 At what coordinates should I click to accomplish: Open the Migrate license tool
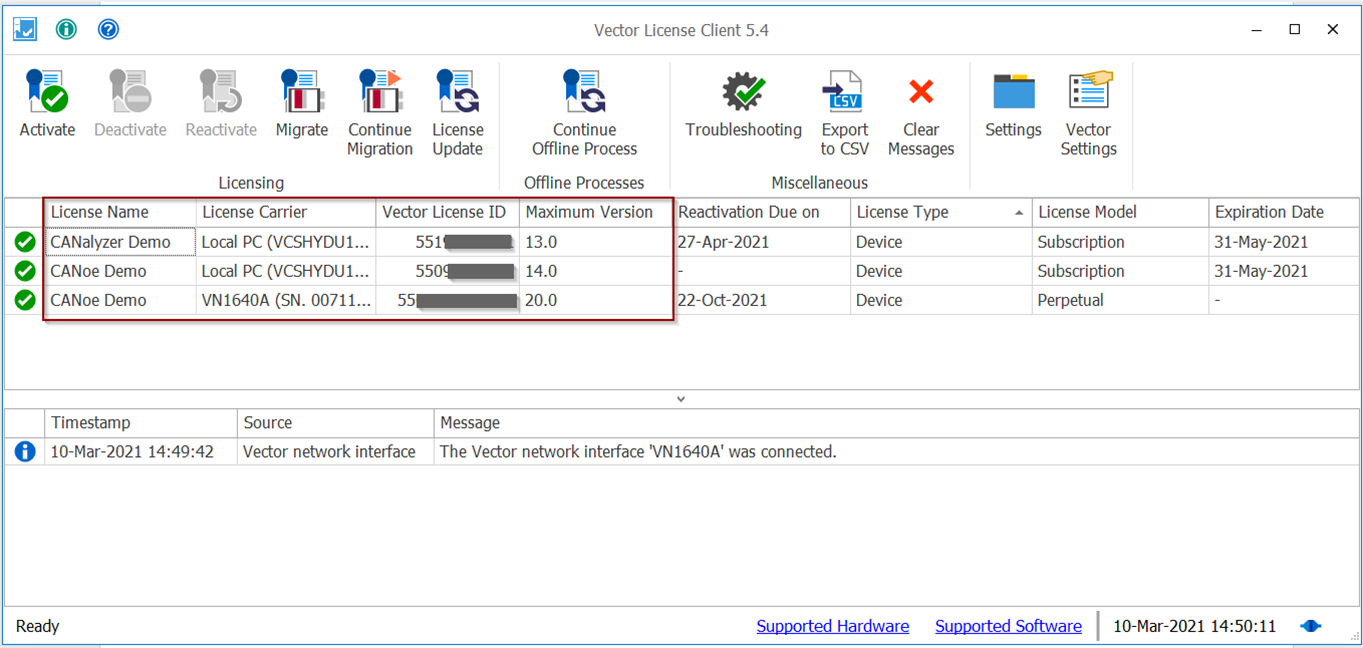coord(301,93)
